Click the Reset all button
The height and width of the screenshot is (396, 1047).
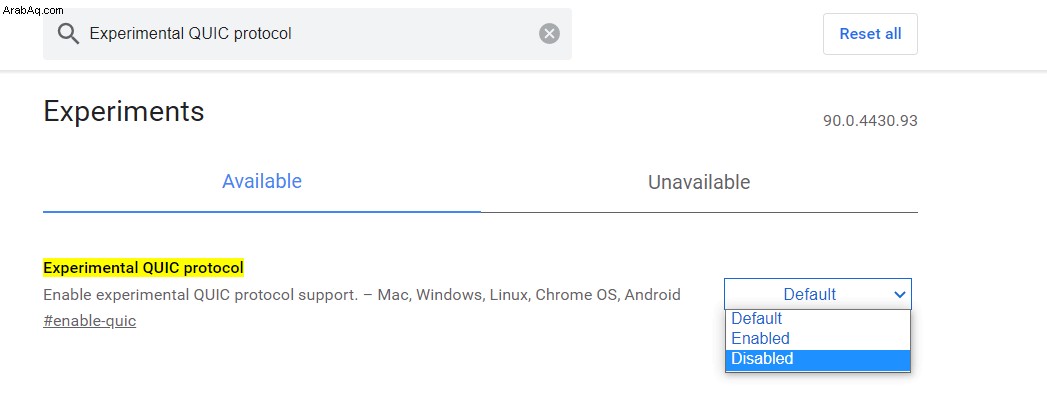click(870, 34)
